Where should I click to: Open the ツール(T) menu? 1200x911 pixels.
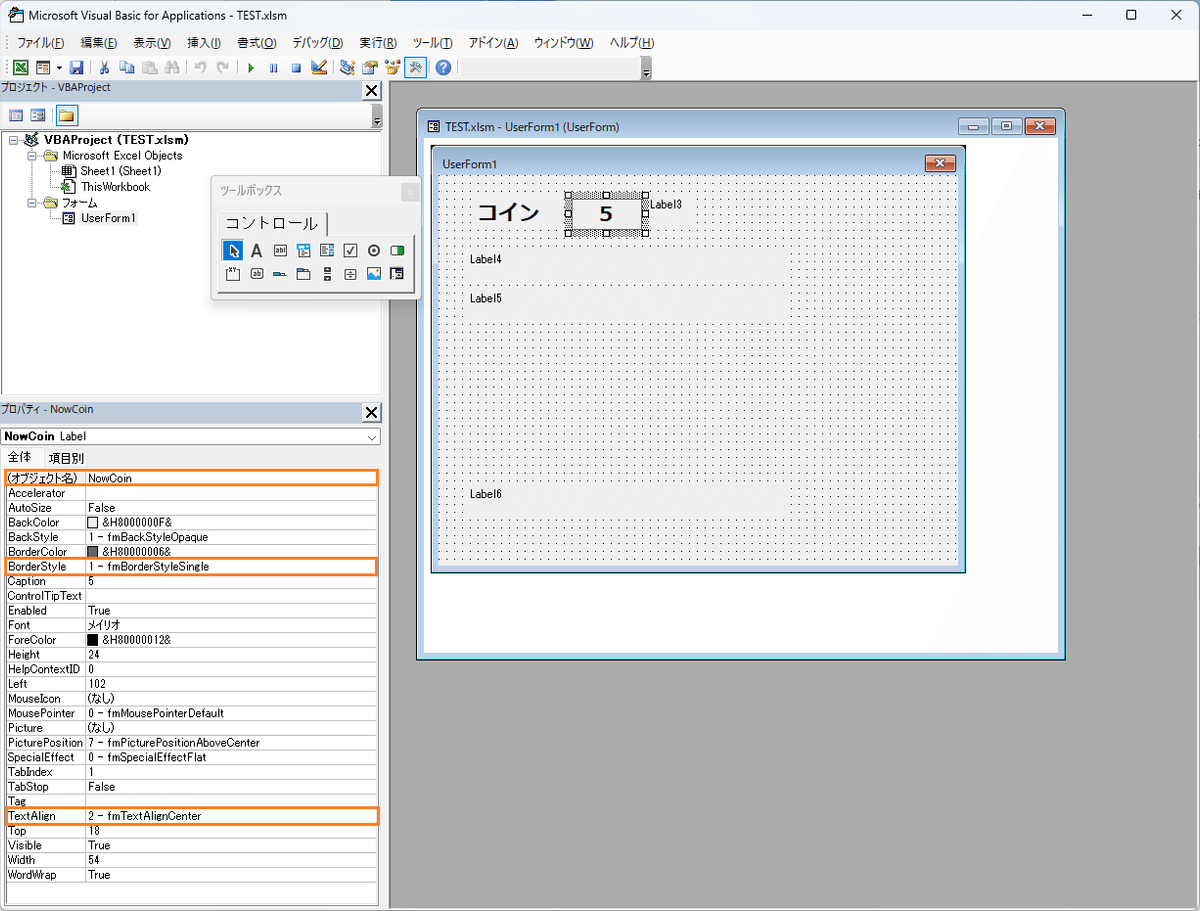(433, 43)
